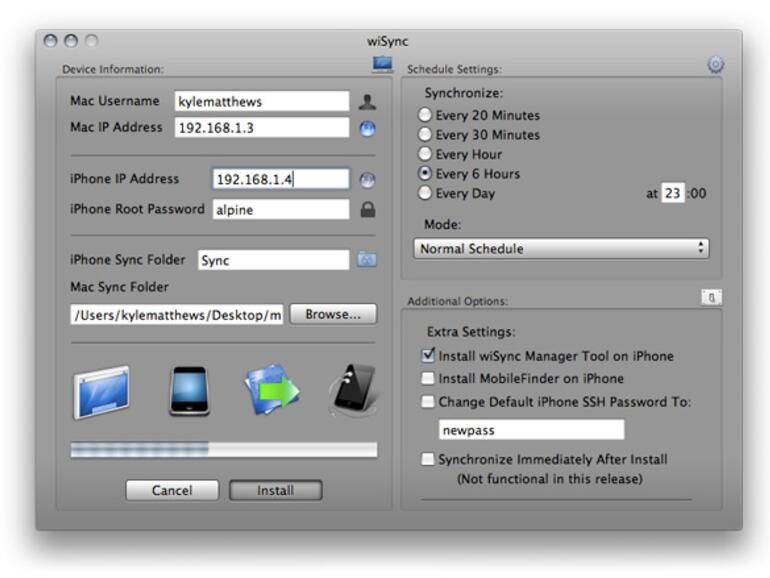Click the Cancel button
The height and width of the screenshot is (578, 770).
pos(172,491)
